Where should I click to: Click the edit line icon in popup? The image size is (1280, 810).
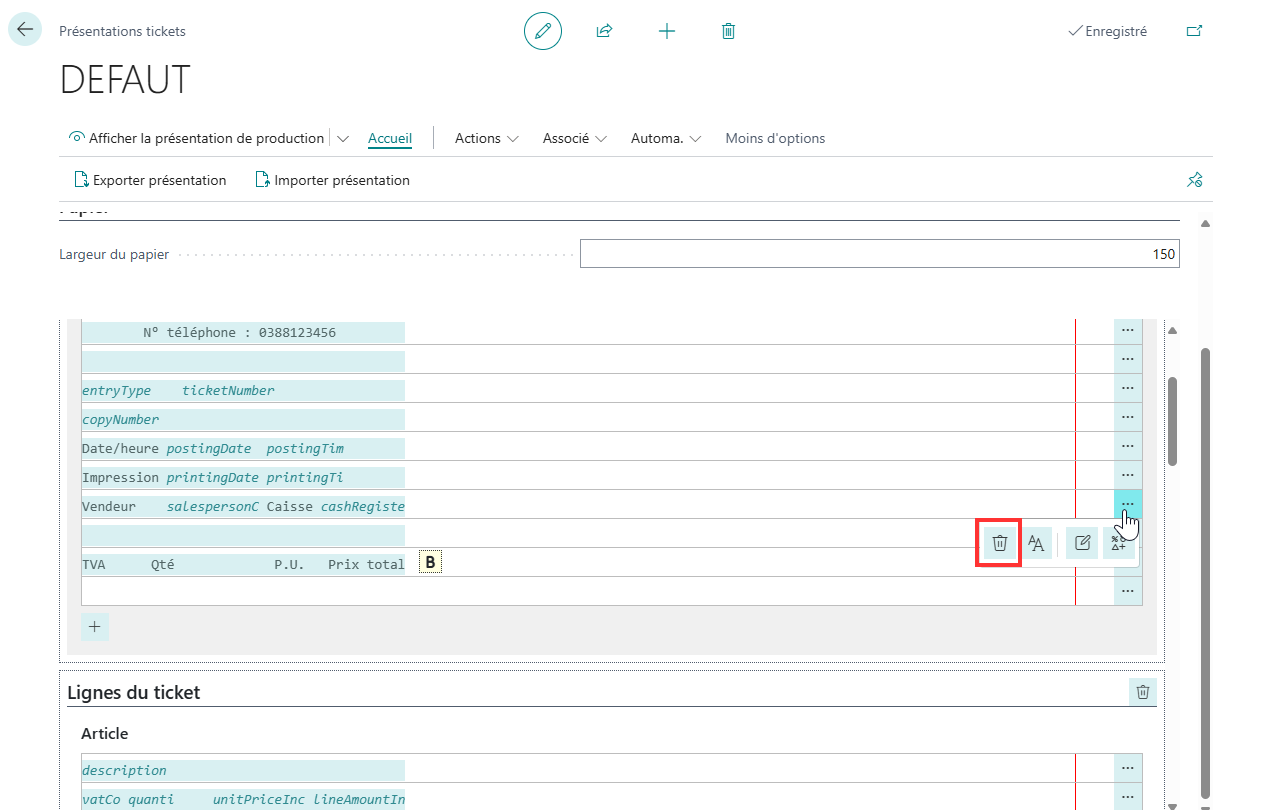[1082, 543]
